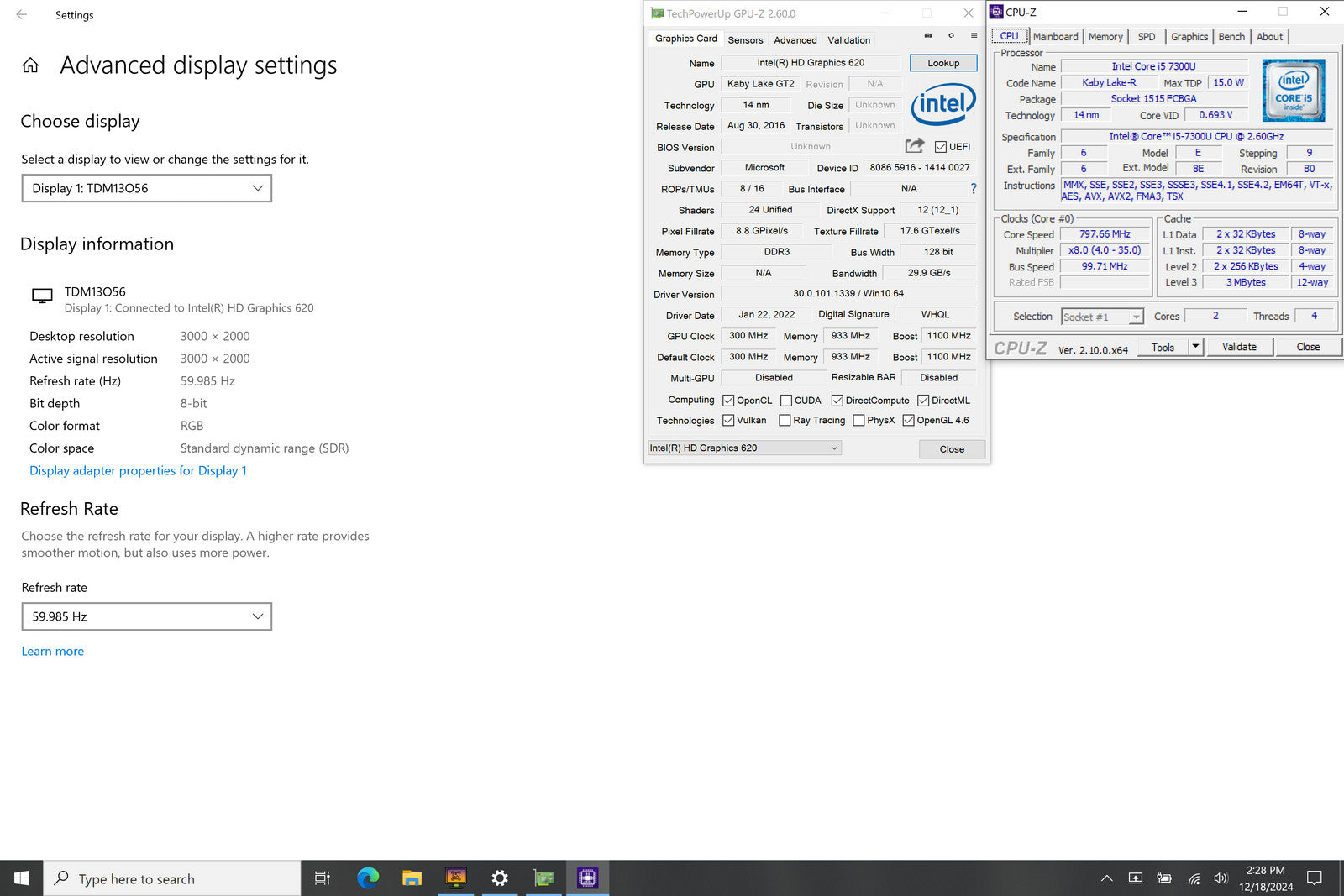Screen dimensions: 1344x896
Task: Open File Explorer from taskbar
Action: [x=412, y=878]
